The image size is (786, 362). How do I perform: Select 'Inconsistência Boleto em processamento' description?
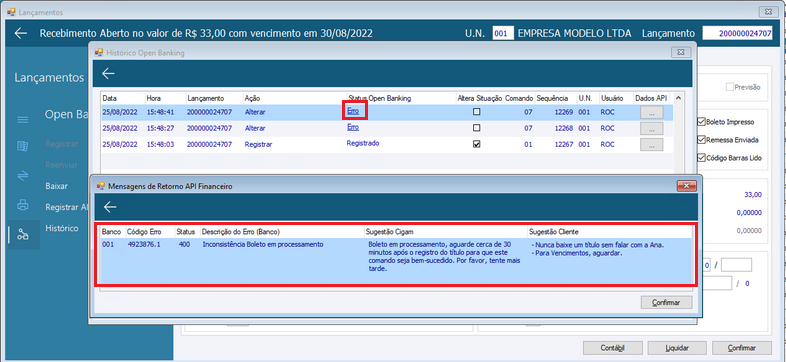tap(263, 245)
